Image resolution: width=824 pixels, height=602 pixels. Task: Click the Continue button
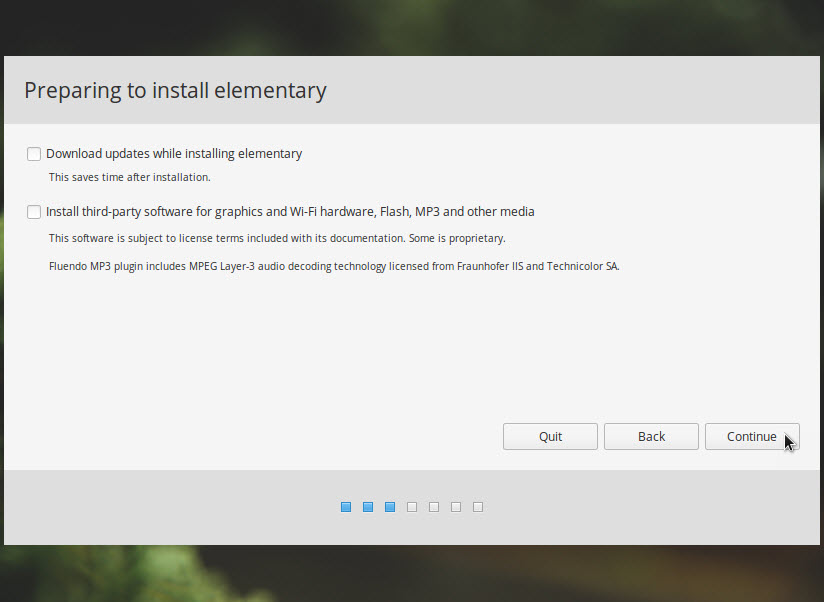752,437
